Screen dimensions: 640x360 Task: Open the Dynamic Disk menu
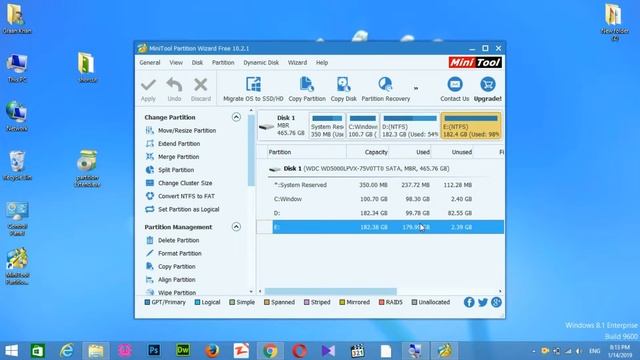pos(261,63)
